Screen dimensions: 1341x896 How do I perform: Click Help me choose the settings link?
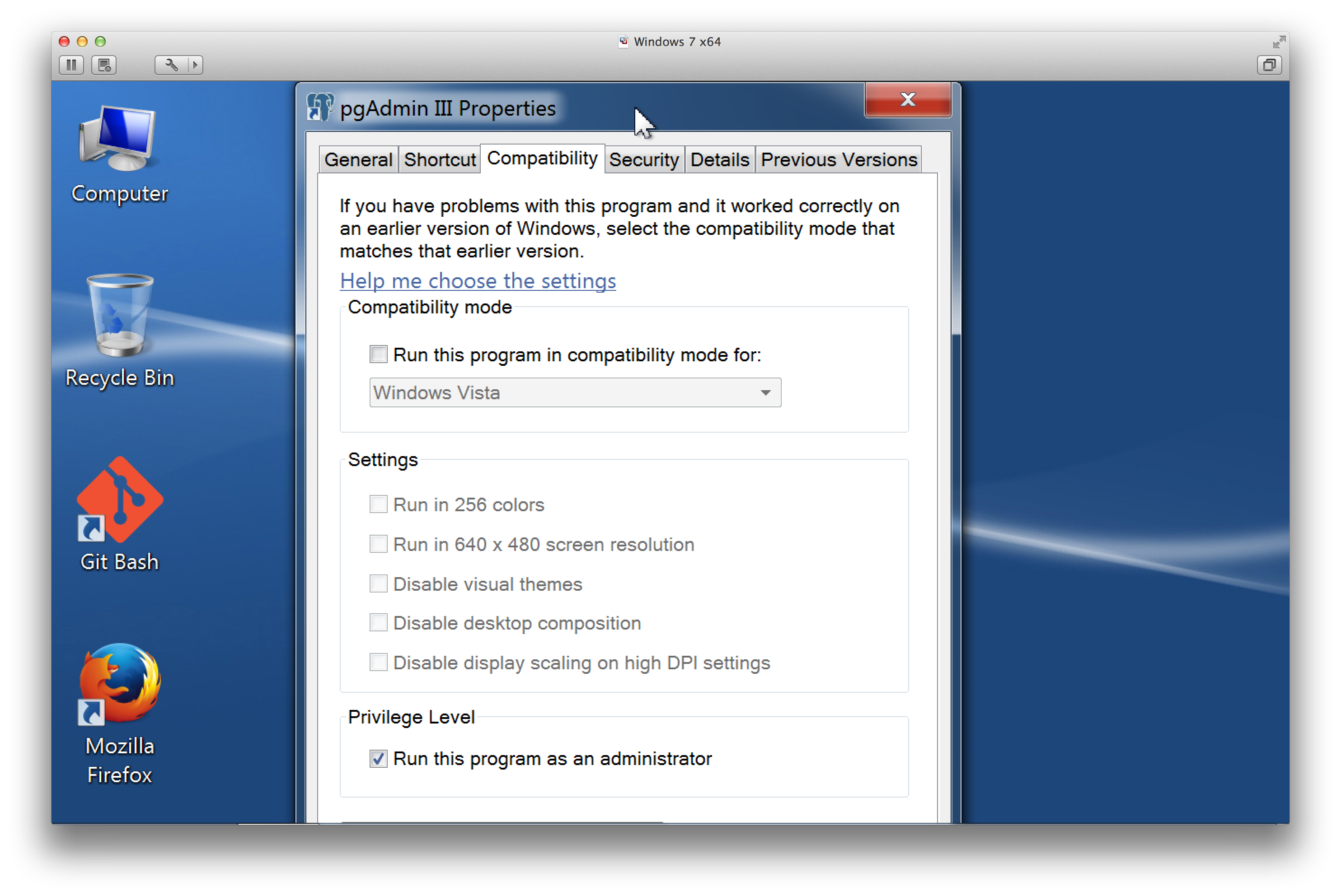[x=477, y=280]
